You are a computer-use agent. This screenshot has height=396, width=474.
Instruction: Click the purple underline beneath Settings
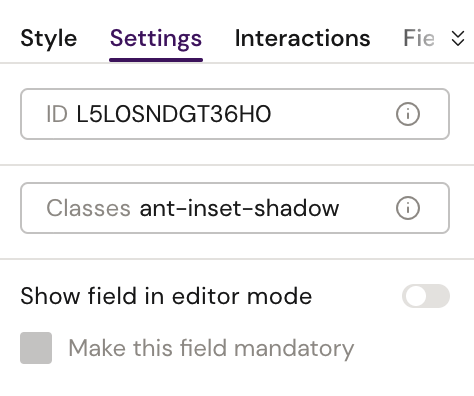point(156,60)
